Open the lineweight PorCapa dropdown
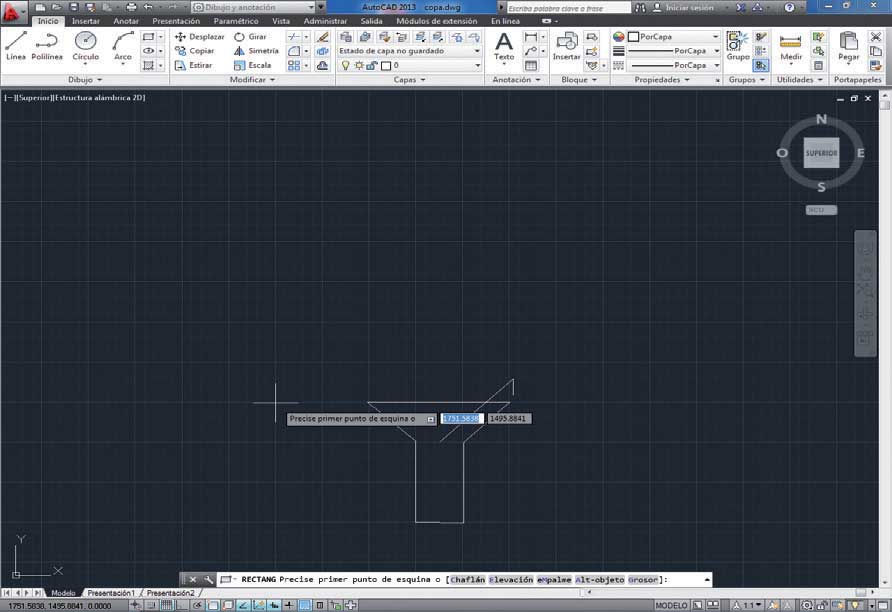 tap(674, 51)
